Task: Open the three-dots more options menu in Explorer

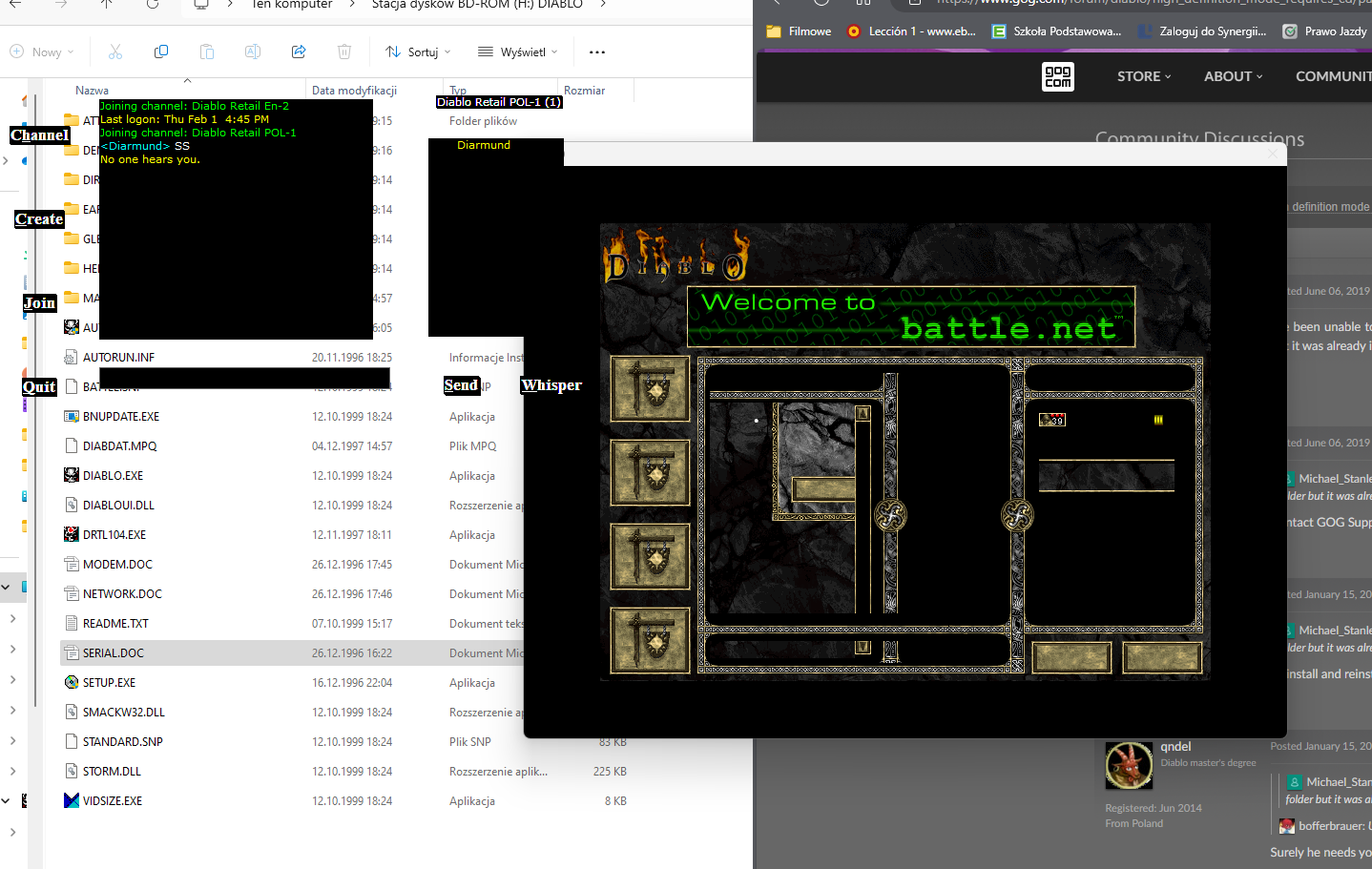Action: click(597, 52)
